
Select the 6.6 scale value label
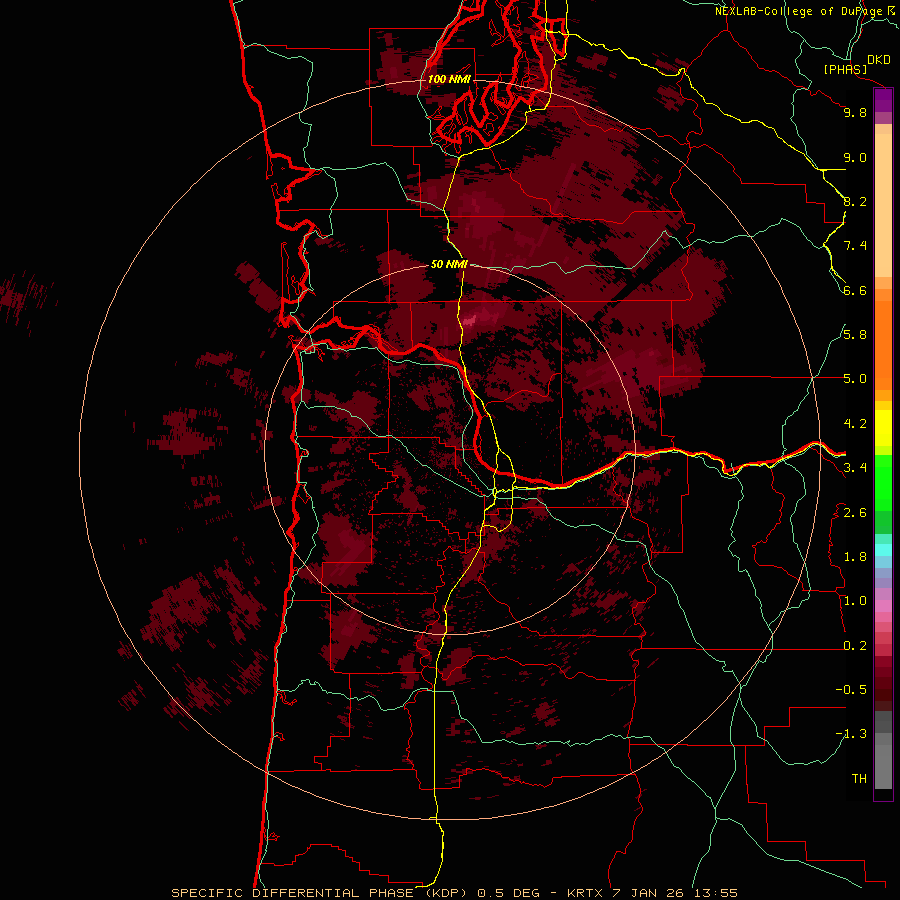click(855, 291)
